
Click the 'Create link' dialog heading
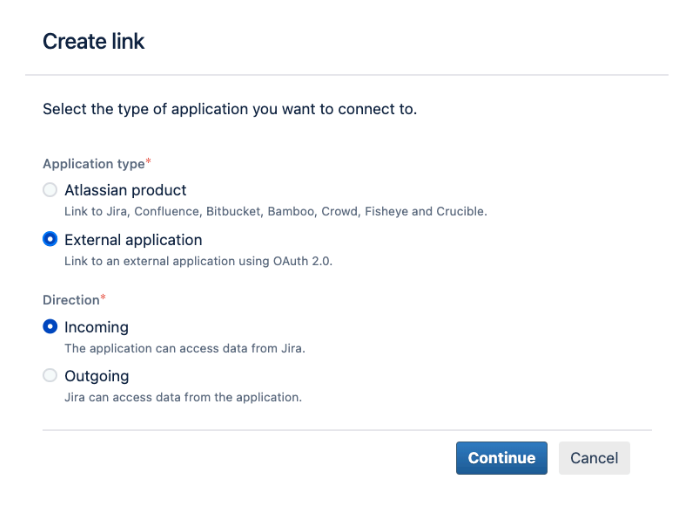tap(93, 41)
